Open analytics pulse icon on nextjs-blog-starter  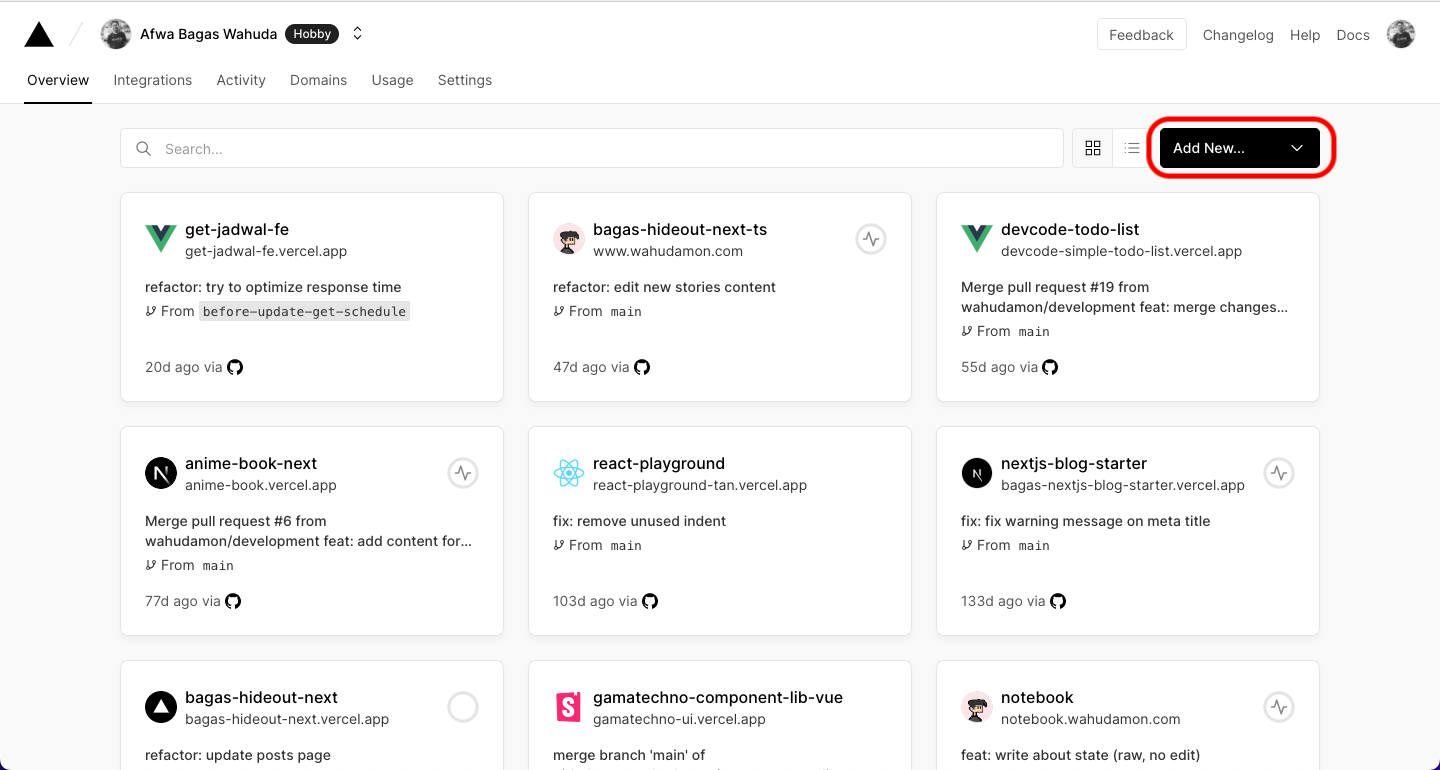[x=1279, y=473]
